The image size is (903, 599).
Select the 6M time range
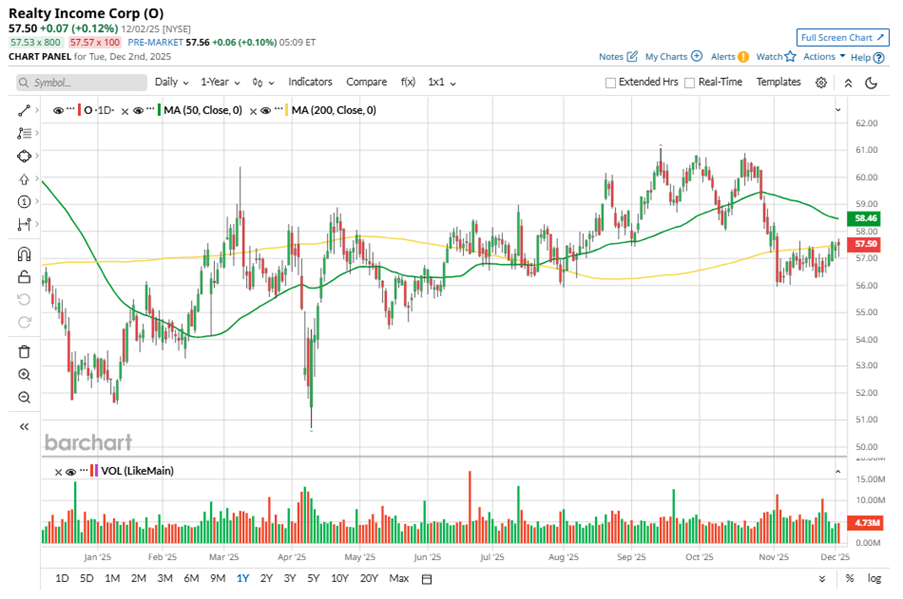[191, 578]
